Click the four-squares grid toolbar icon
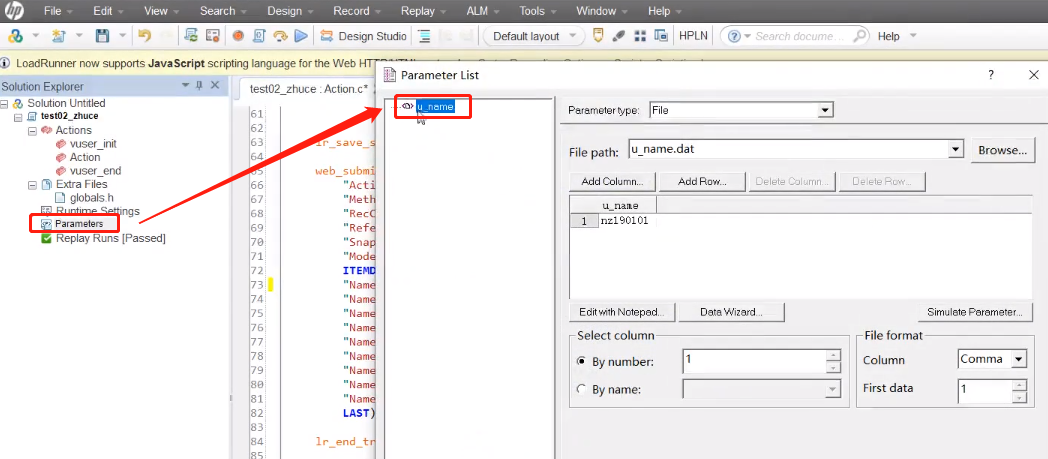Viewport: 1048px width, 459px height. click(640, 36)
